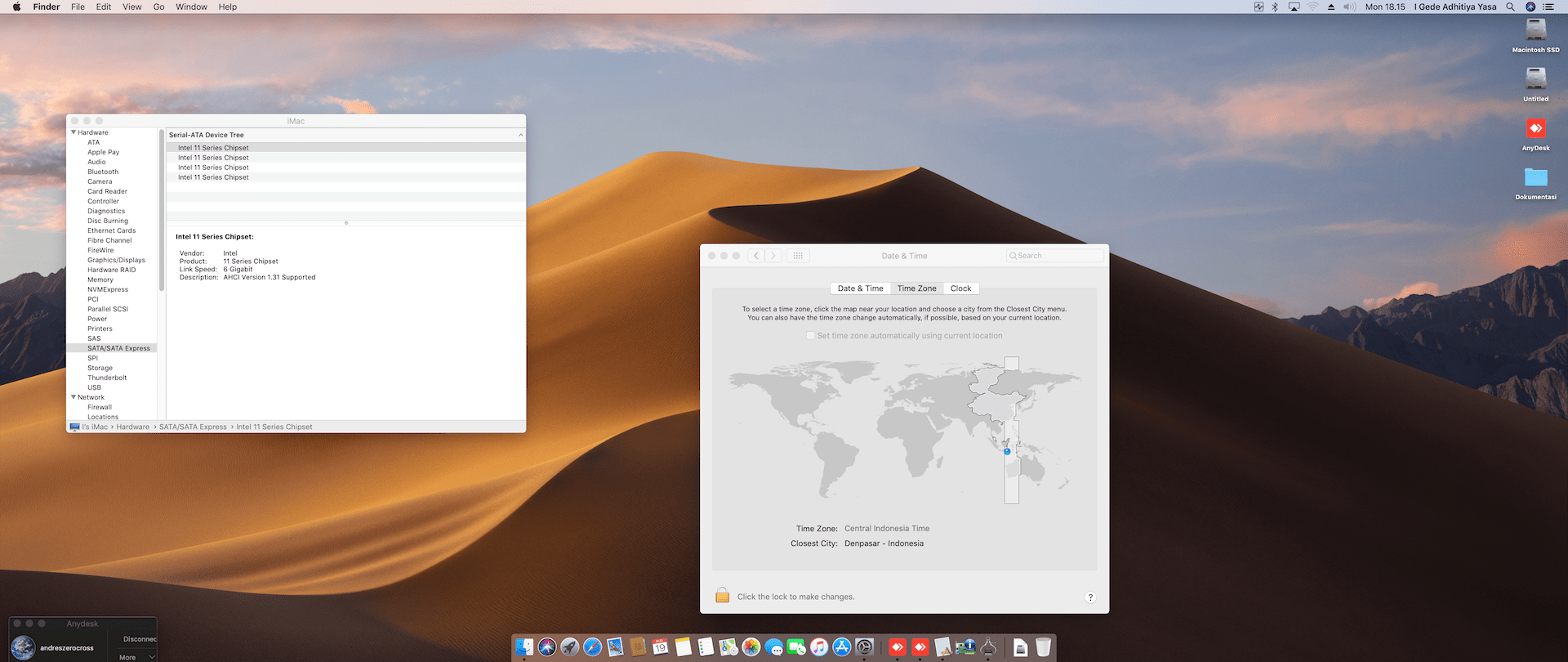Select the second Intel 11 Series Chipset row
1568x662 pixels.
(213, 158)
